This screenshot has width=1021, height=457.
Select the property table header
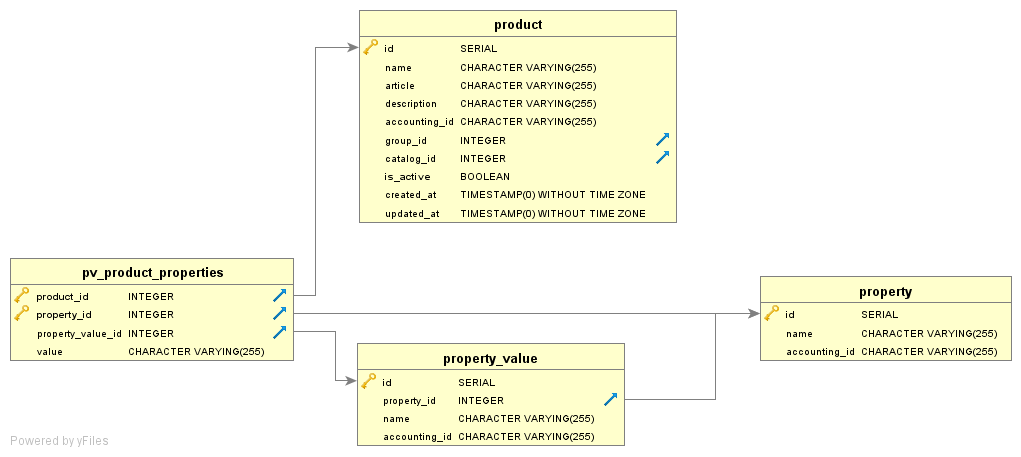(x=886, y=291)
